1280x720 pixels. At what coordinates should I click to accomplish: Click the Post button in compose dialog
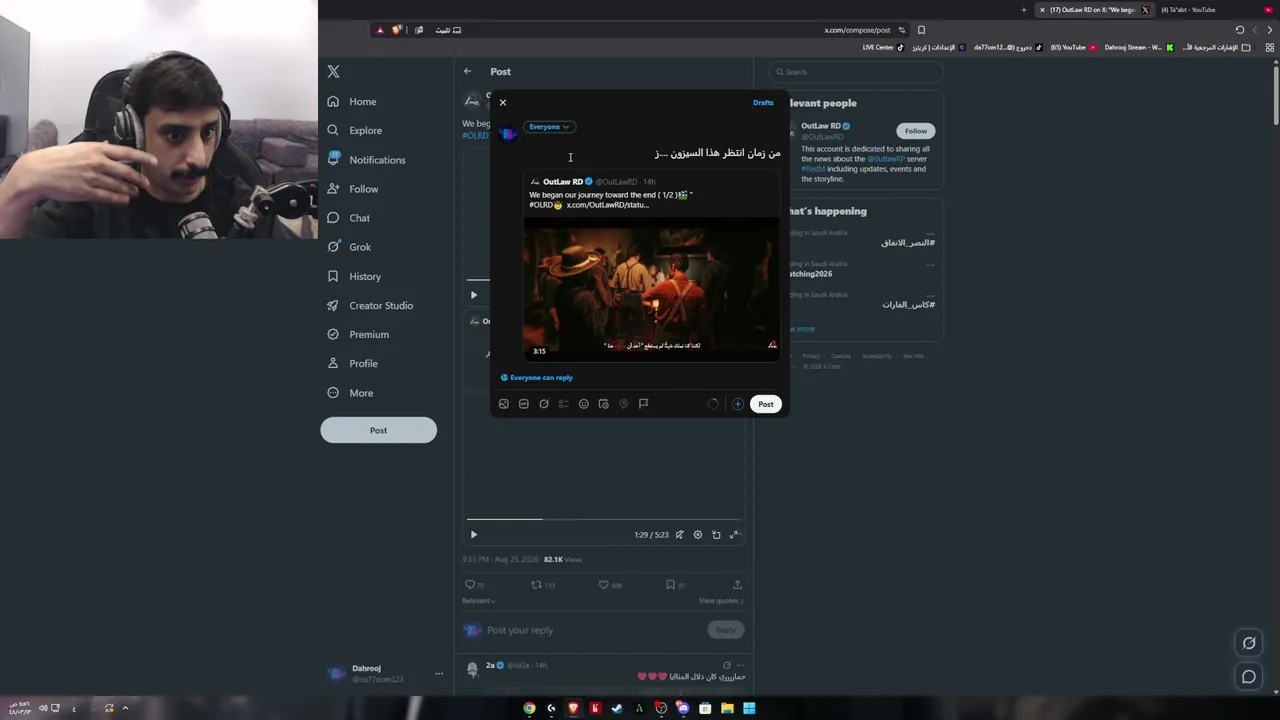pos(765,404)
